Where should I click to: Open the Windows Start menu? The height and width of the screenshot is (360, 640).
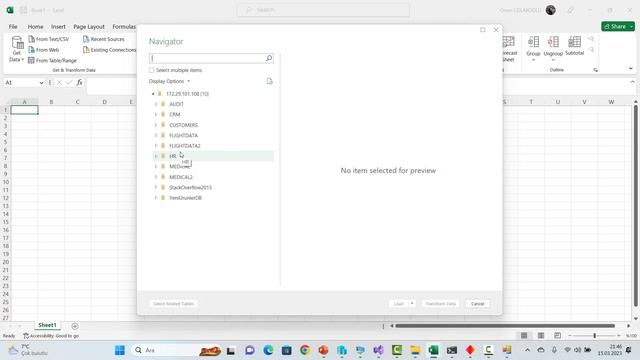[120, 350]
